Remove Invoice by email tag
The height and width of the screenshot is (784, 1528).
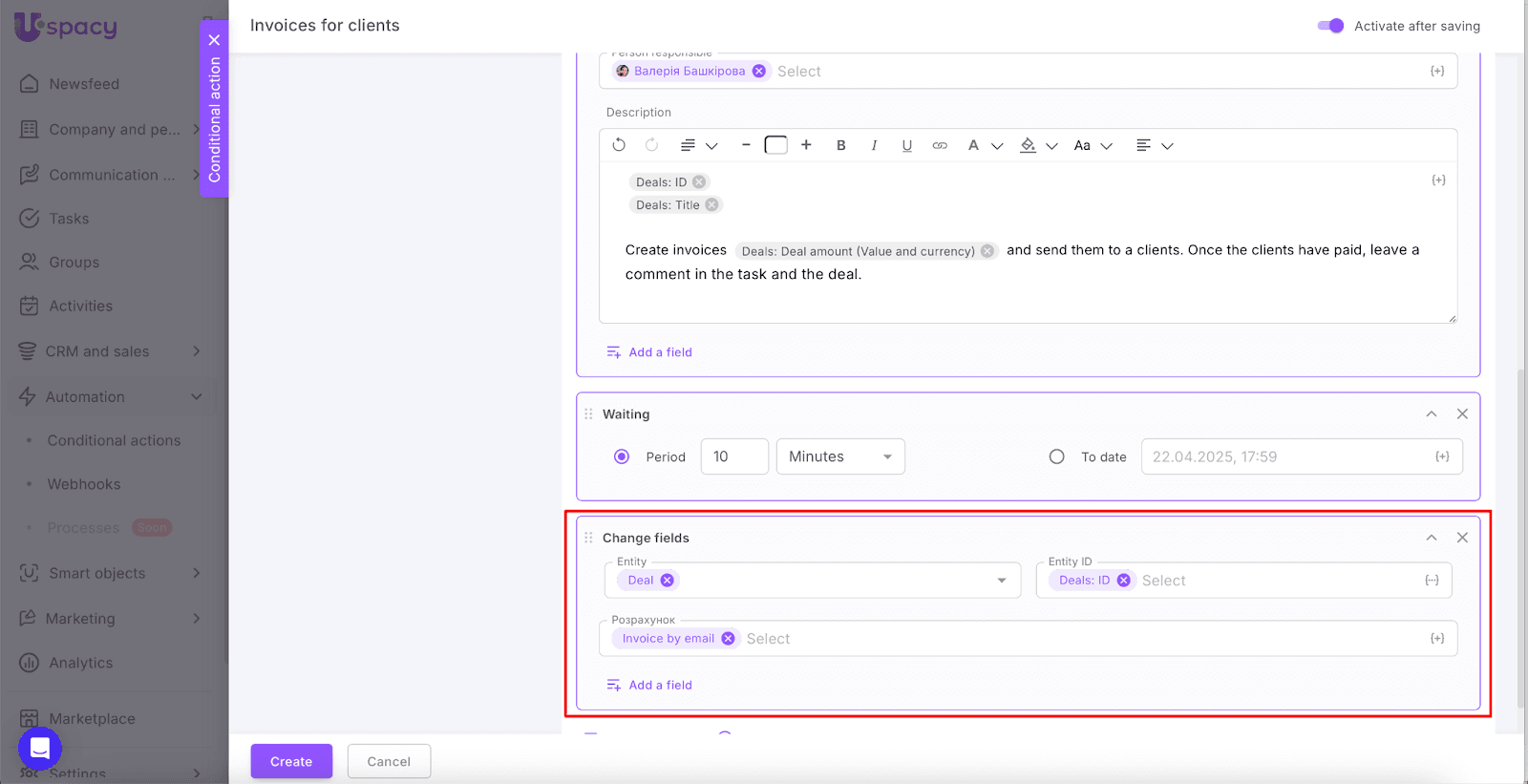coord(728,639)
